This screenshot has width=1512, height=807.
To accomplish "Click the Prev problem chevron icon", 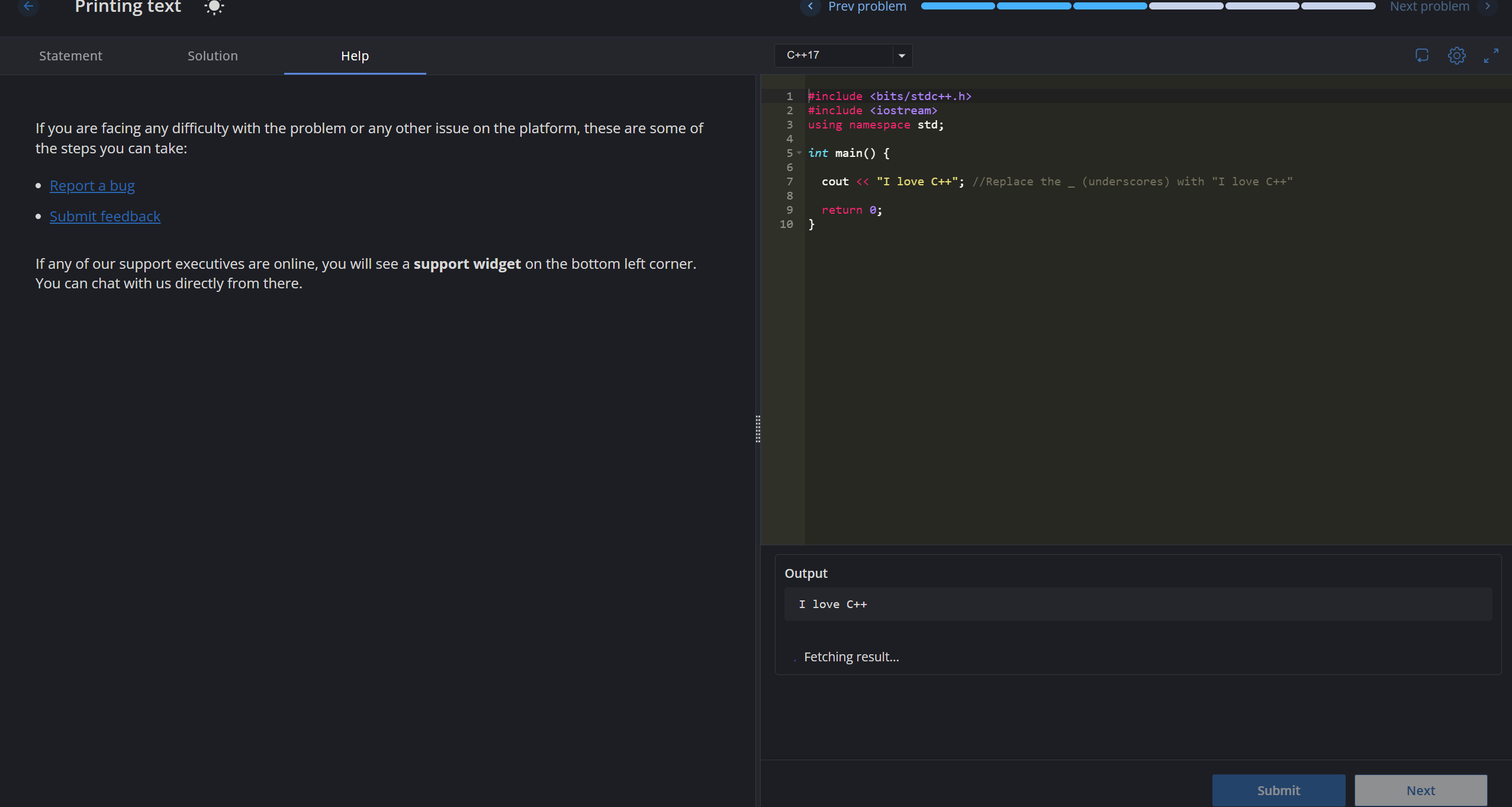I will pos(810,7).
